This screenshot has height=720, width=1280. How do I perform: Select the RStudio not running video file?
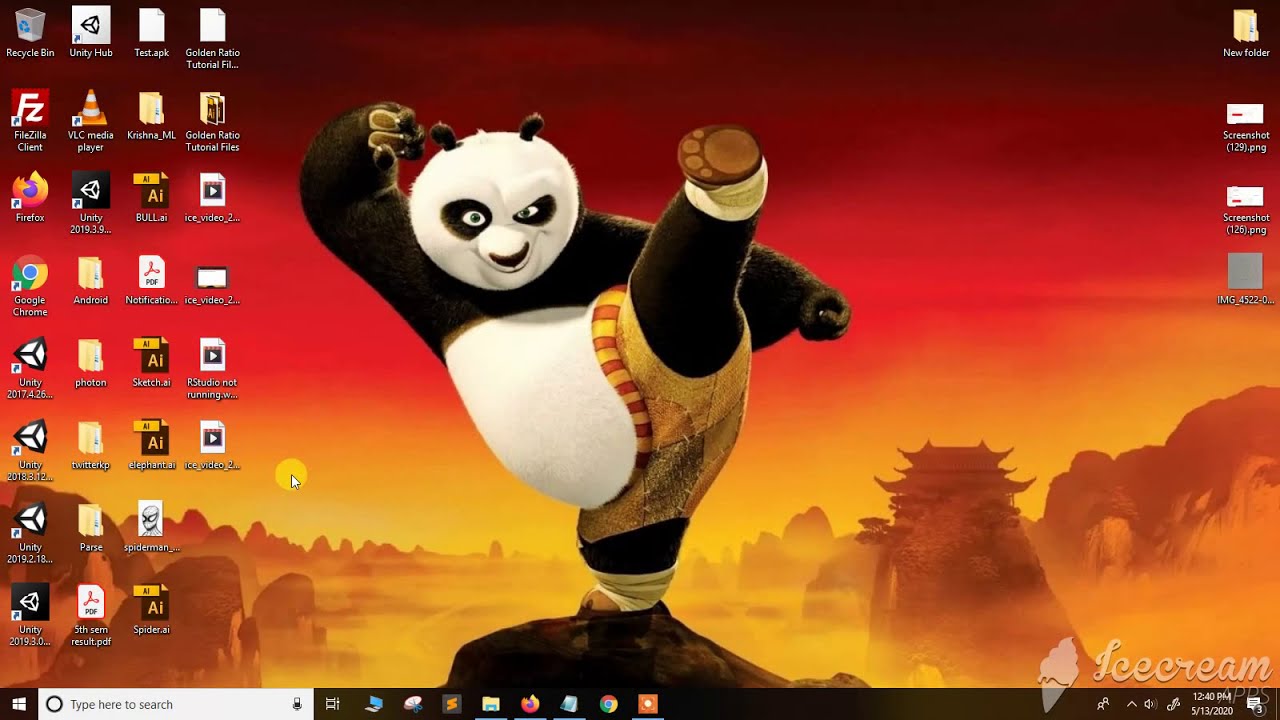point(213,368)
